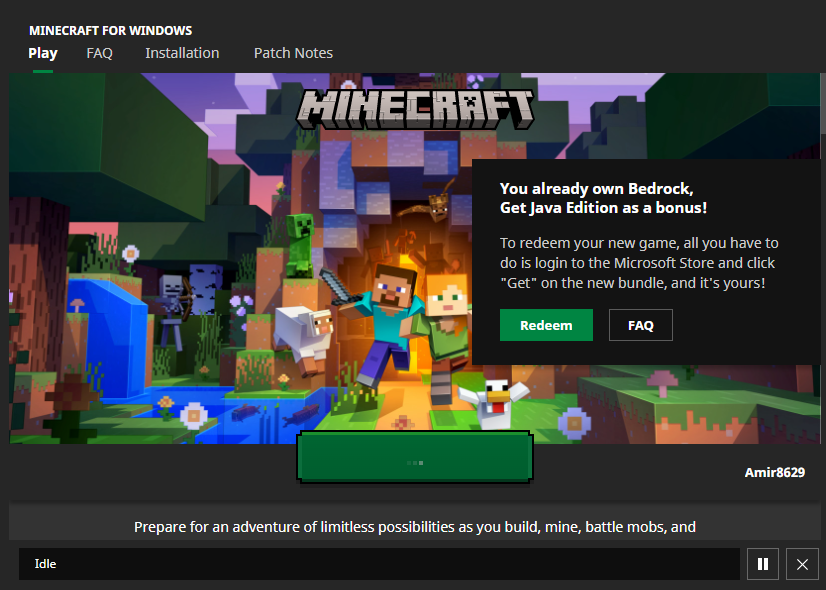Switch to the Play tab
826x590 pixels.
[x=43, y=53]
